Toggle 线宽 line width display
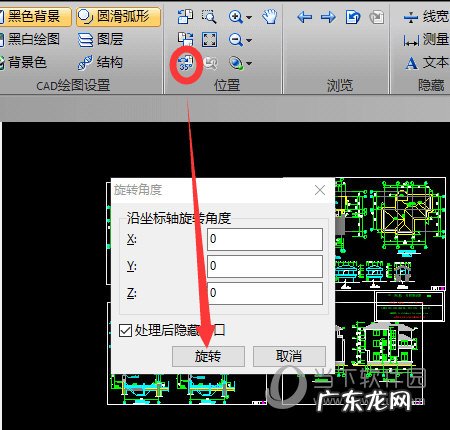 (426, 16)
